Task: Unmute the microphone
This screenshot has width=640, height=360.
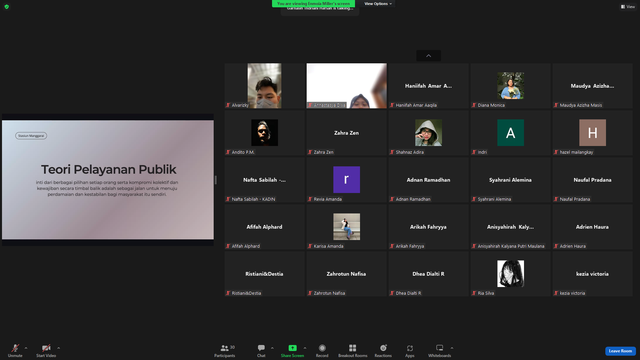Action: 15,350
